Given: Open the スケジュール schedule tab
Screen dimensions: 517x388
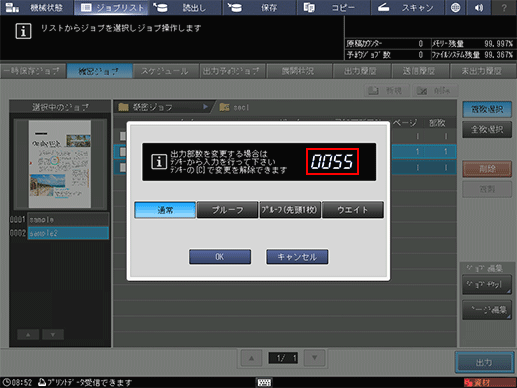Looking at the screenshot, I should [166, 71].
